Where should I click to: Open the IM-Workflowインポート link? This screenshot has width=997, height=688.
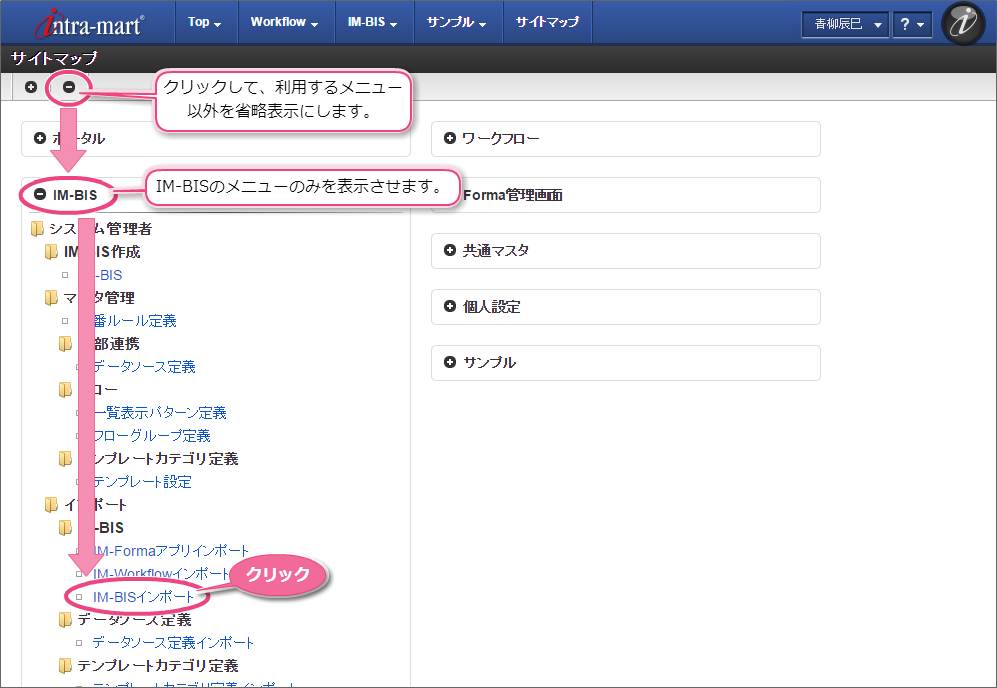(161, 574)
